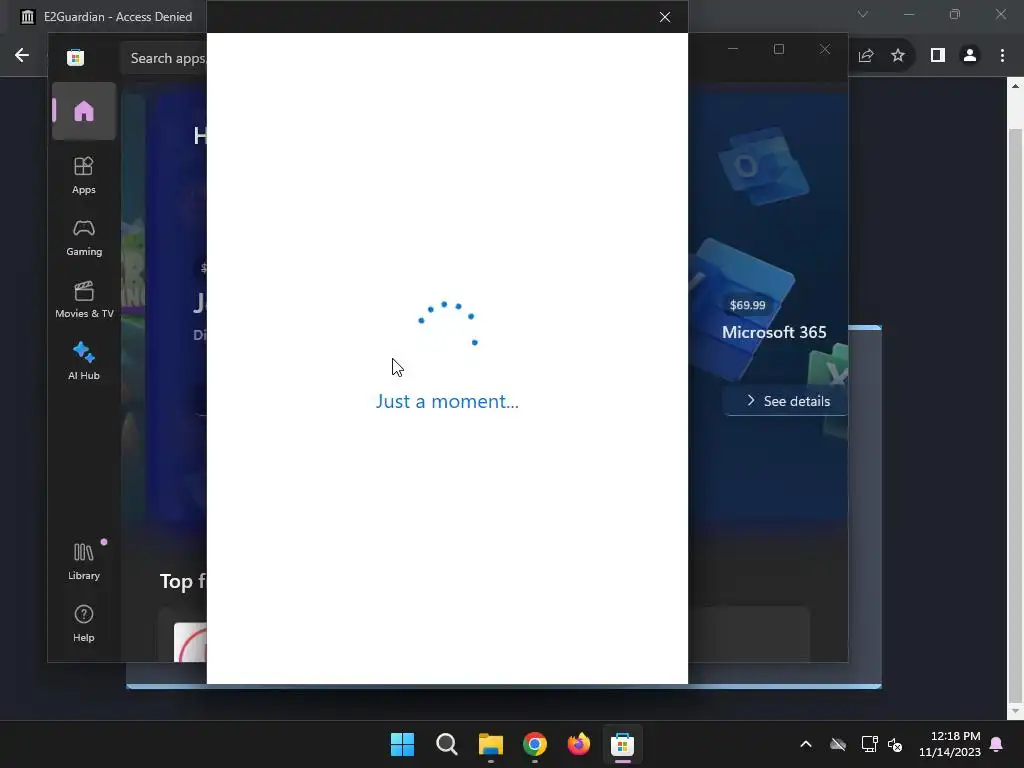Open notifications bell icon

click(997, 744)
